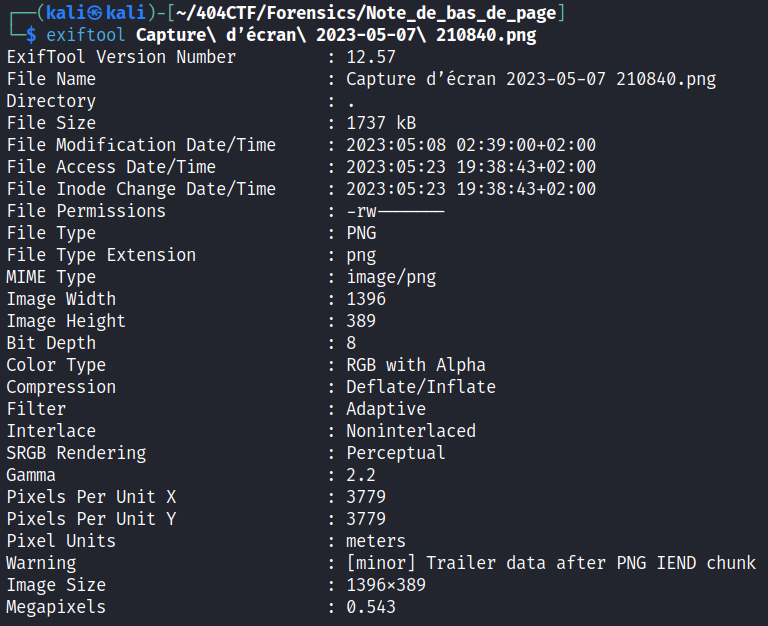The height and width of the screenshot is (626, 768).
Task: Click the Trailer data after PNG IEND warning
Action: point(551,563)
